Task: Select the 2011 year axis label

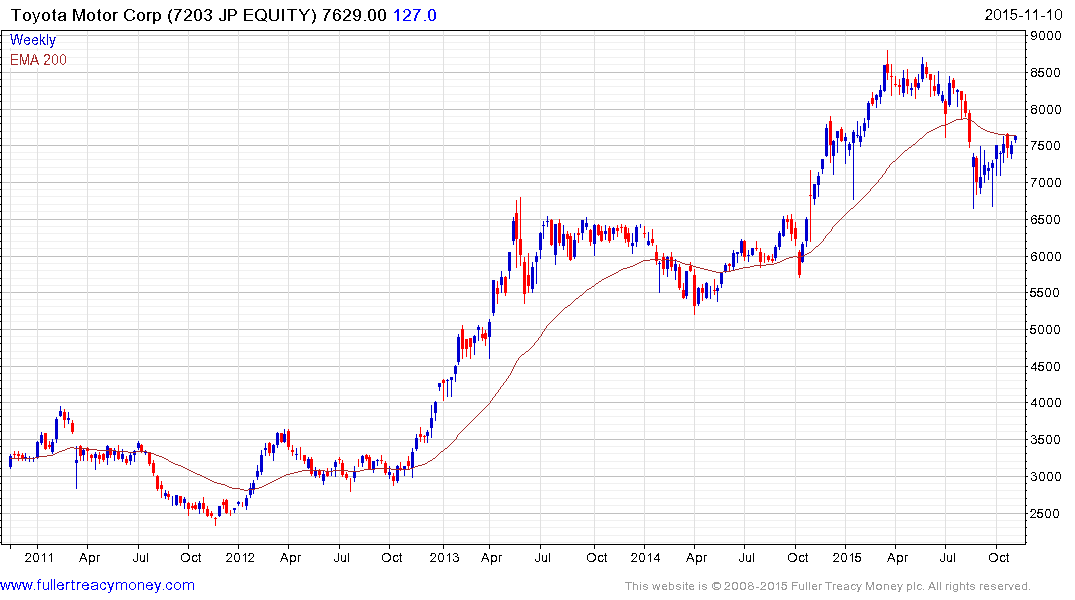Action: (39, 557)
